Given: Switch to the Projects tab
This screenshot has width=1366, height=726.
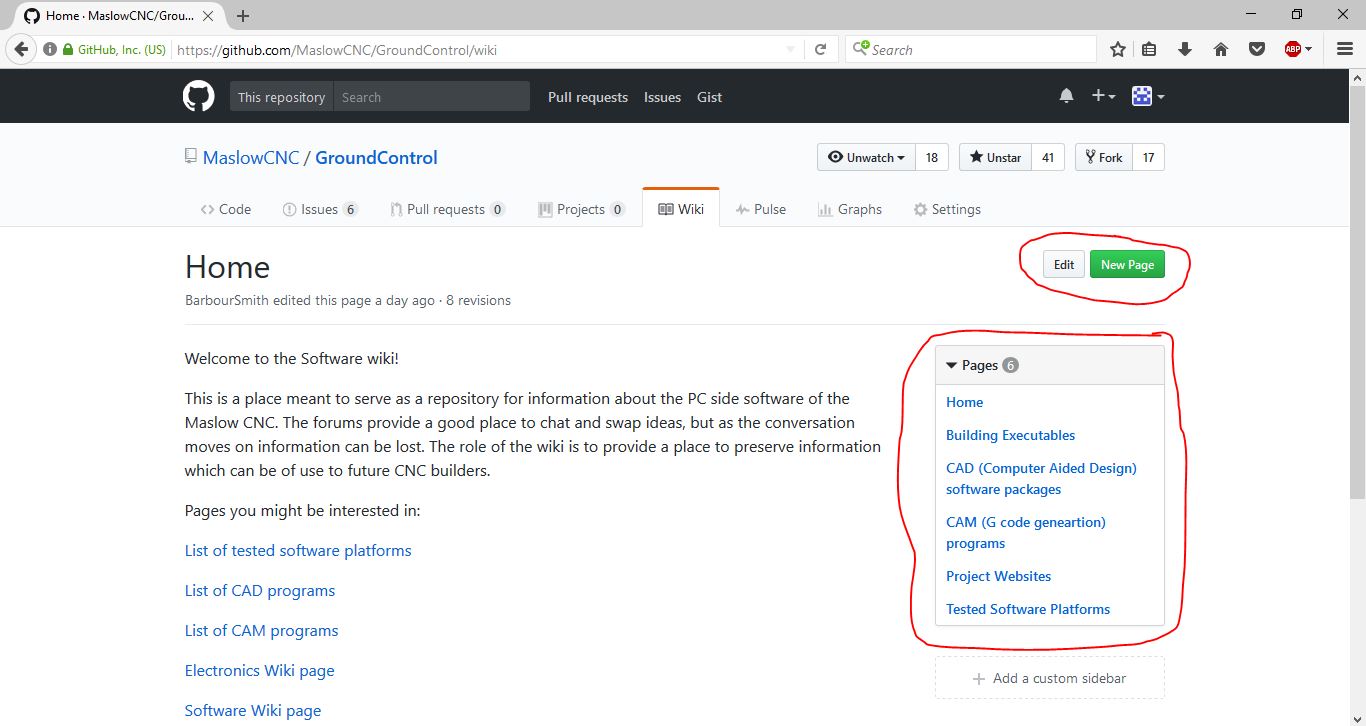Looking at the screenshot, I should [581, 209].
